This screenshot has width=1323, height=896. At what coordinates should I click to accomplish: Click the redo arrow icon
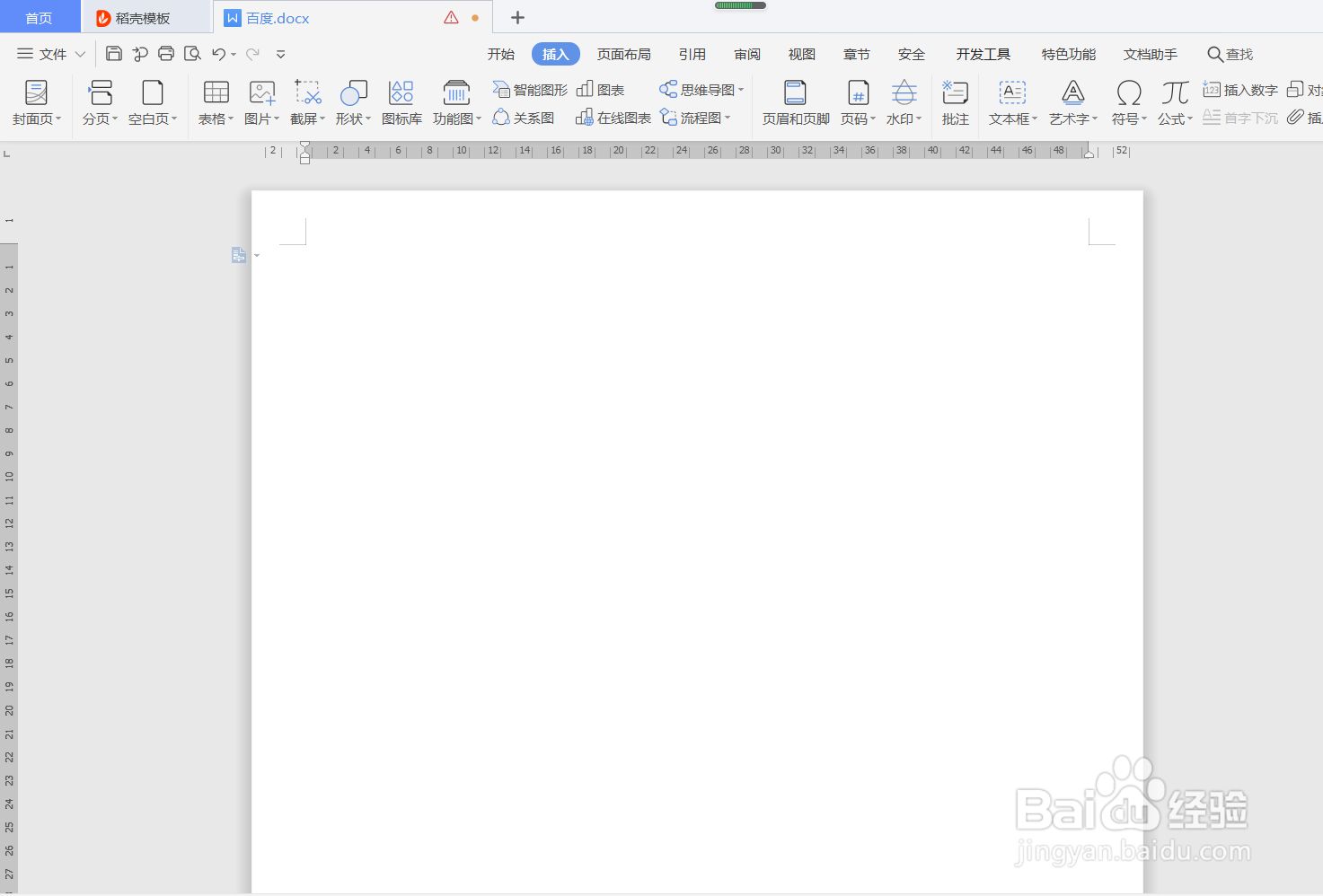coord(253,54)
